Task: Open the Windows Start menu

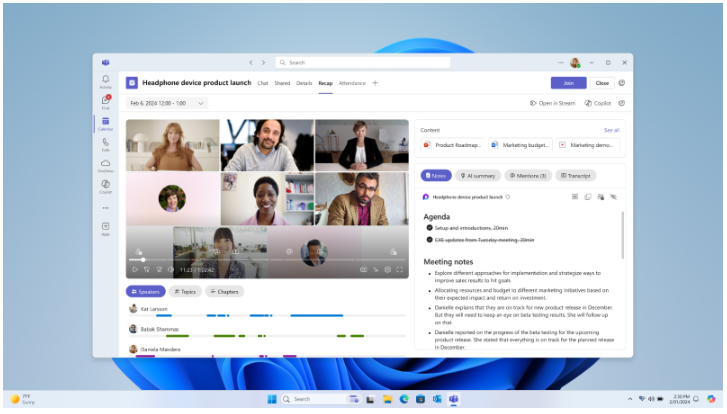Action: [272, 399]
